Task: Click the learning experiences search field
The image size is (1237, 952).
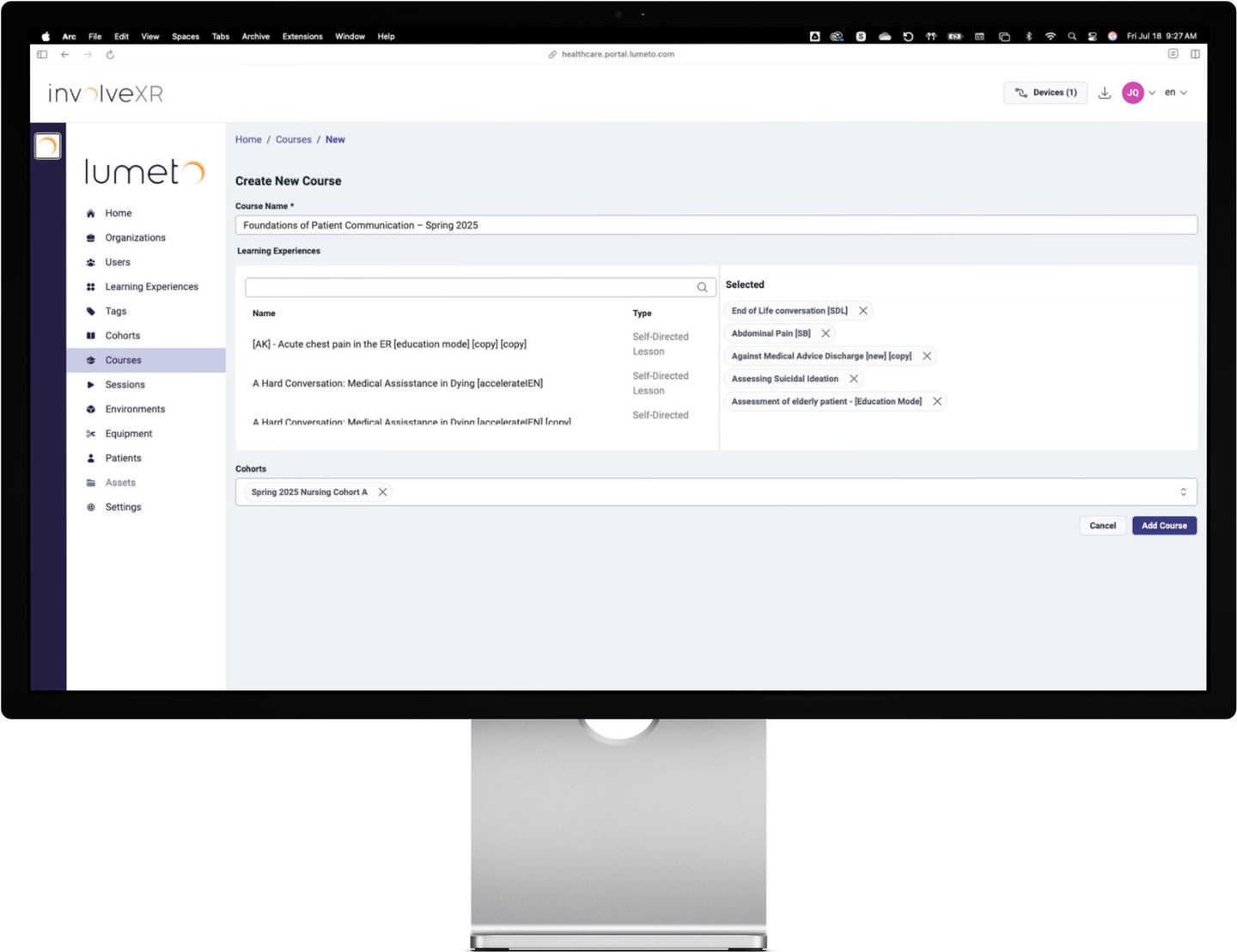Action: pos(480,287)
